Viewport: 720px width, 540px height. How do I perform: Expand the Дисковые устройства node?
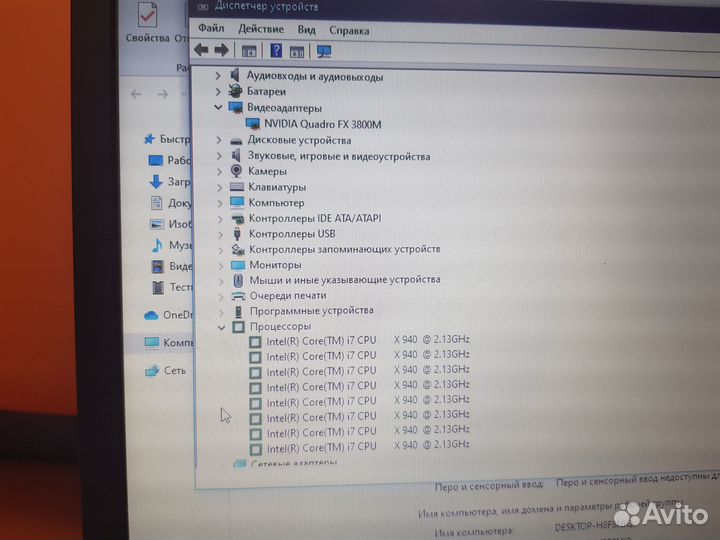[x=219, y=140]
